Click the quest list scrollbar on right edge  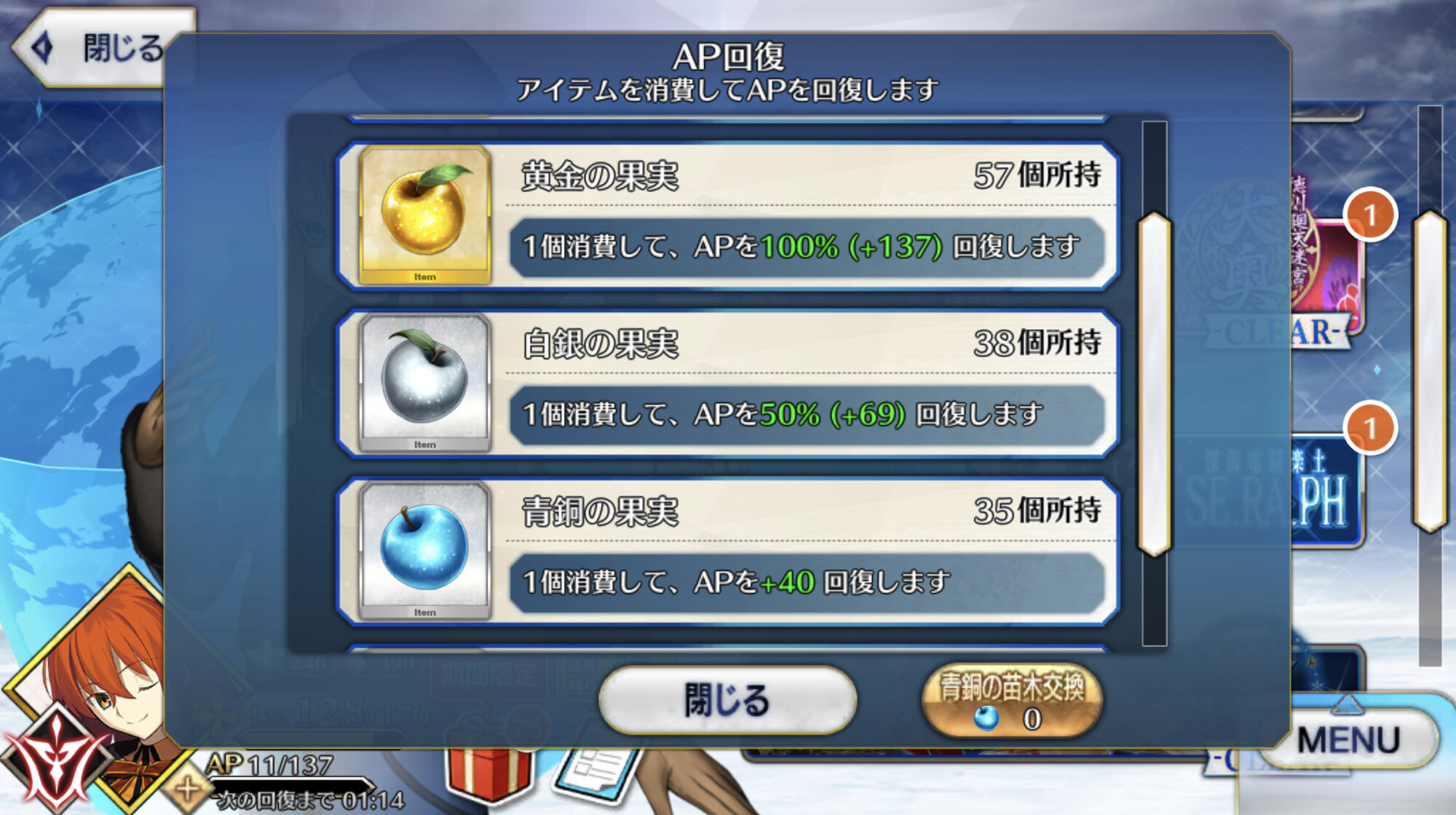tap(1430, 372)
